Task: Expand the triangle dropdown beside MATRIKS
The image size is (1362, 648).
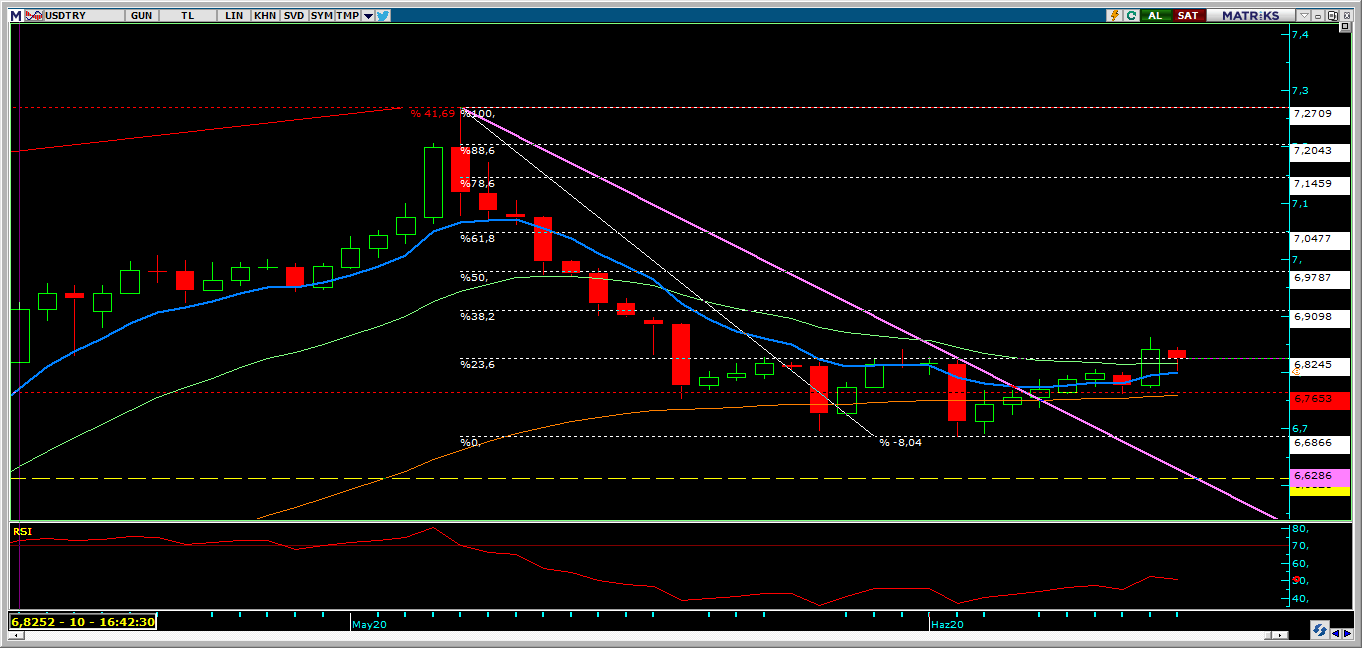Action: (1304, 15)
